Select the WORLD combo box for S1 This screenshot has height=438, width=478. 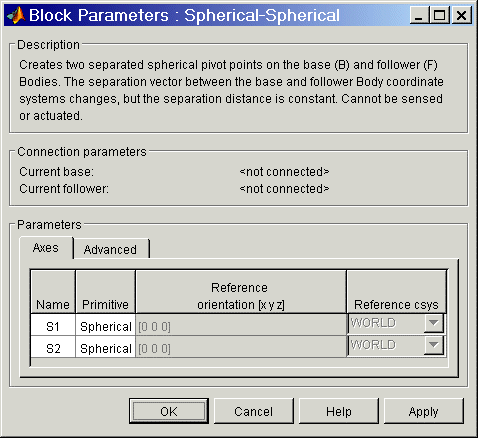[396, 323]
